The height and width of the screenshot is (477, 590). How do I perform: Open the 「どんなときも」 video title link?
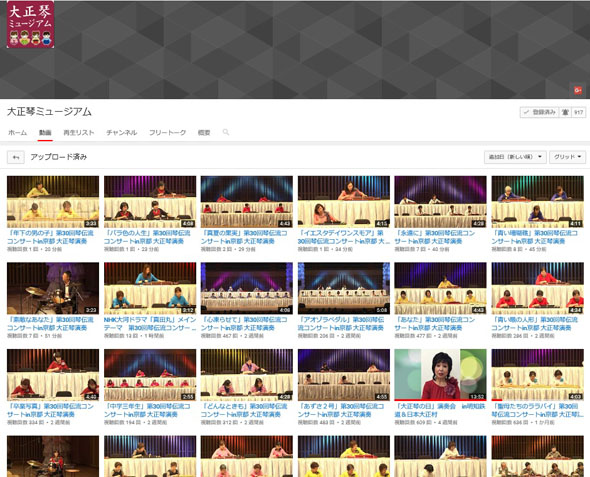(x=244, y=410)
